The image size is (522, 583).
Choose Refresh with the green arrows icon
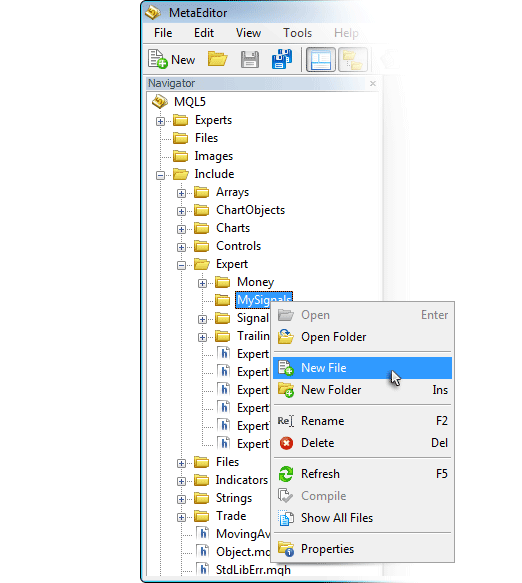[x=362, y=474]
